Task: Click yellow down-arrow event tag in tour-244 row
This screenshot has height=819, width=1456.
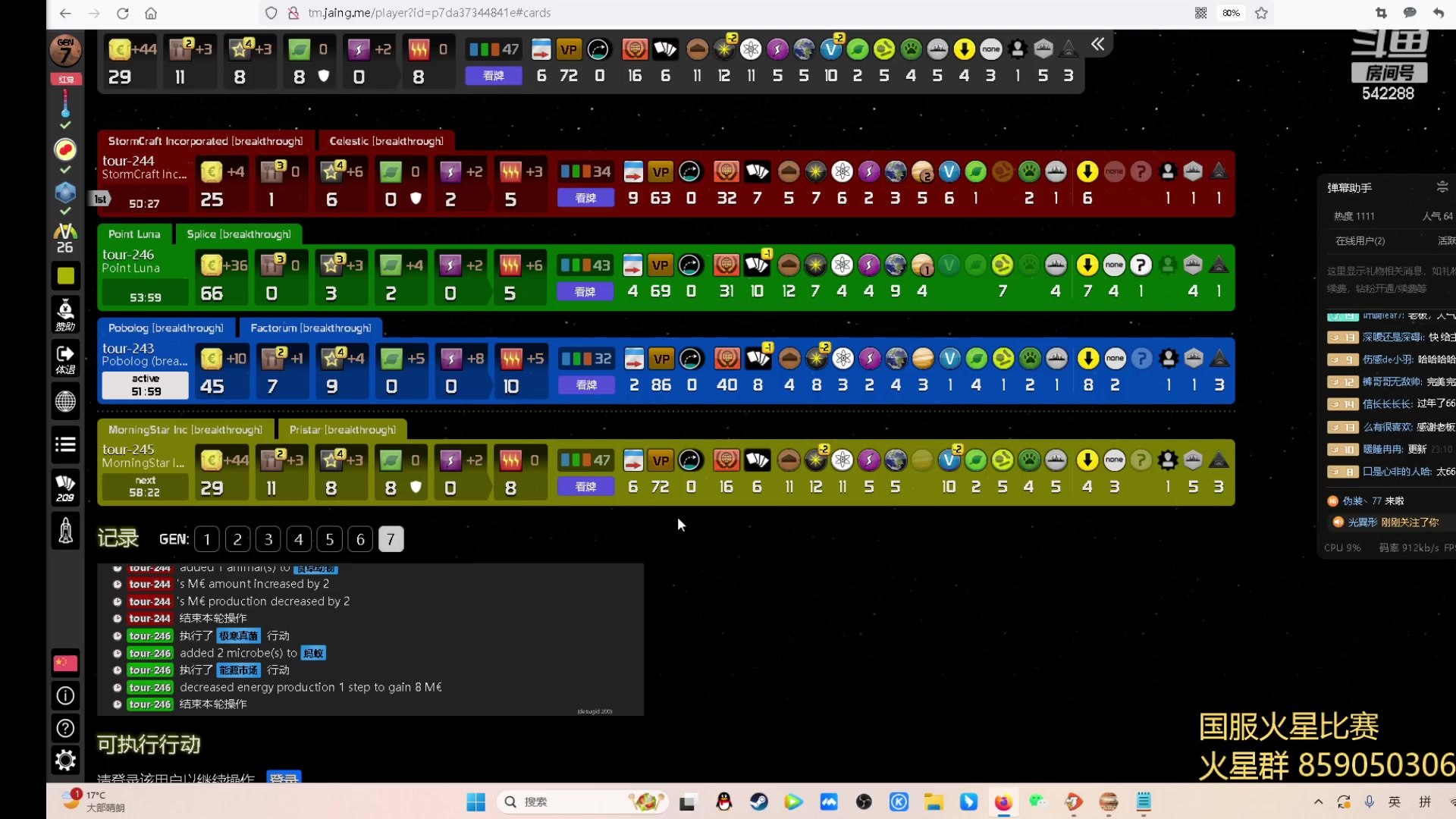Action: (x=1087, y=172)
